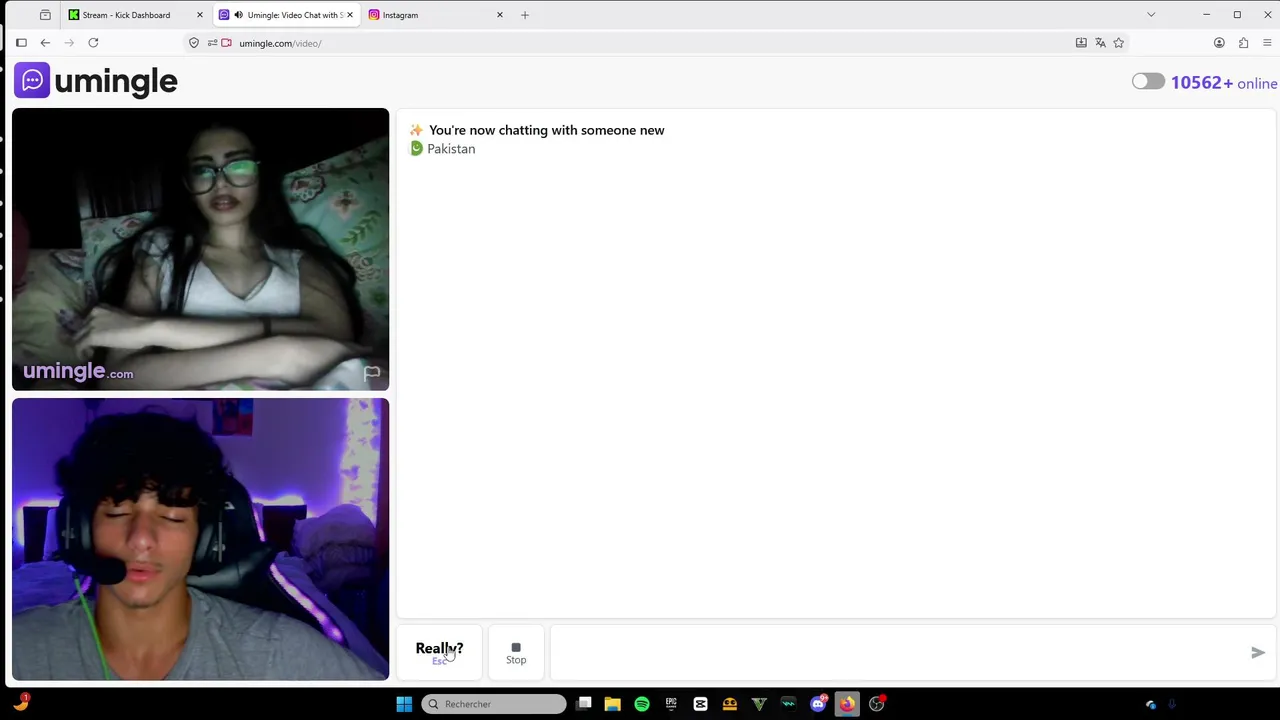Reload the Umingle page

coord(93,43)
